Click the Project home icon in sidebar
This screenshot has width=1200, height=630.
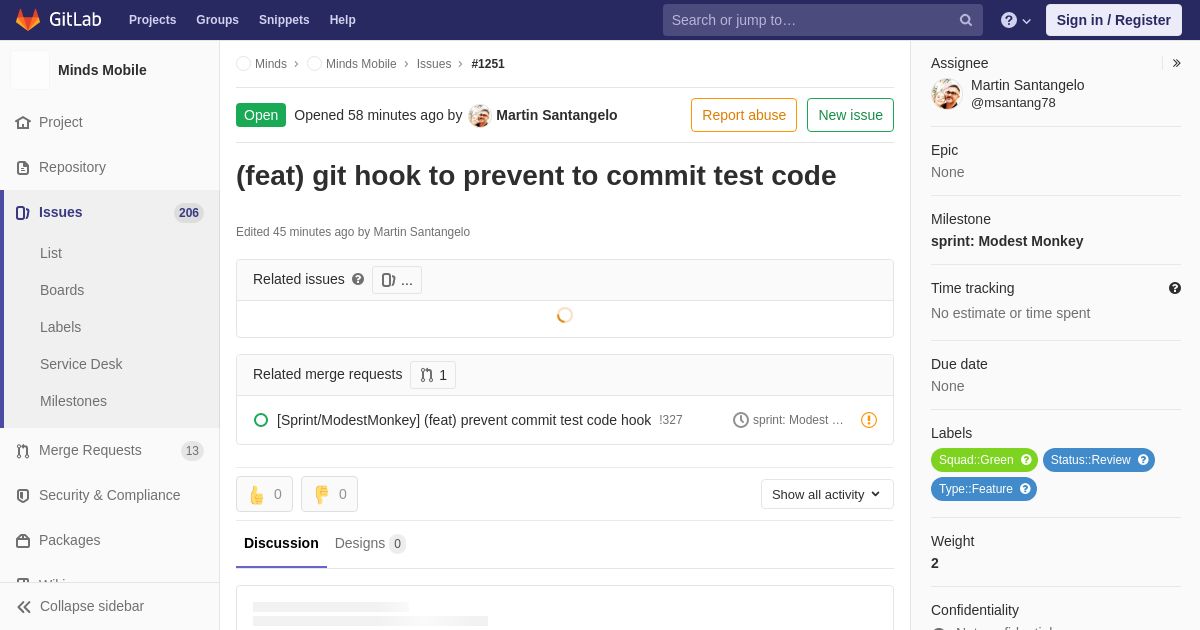(23, 122)
